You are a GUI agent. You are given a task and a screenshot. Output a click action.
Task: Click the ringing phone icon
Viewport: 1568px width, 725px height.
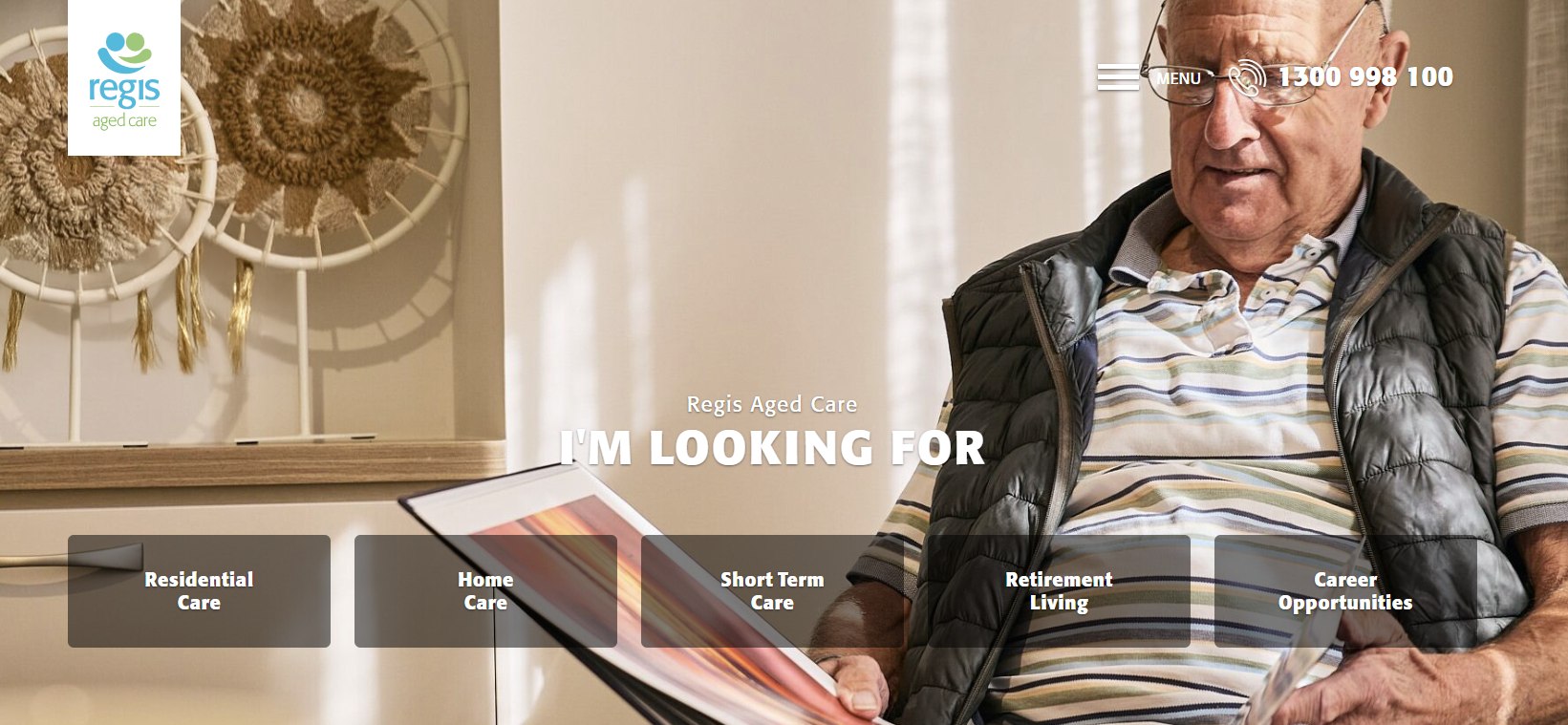coord(1247,78)
